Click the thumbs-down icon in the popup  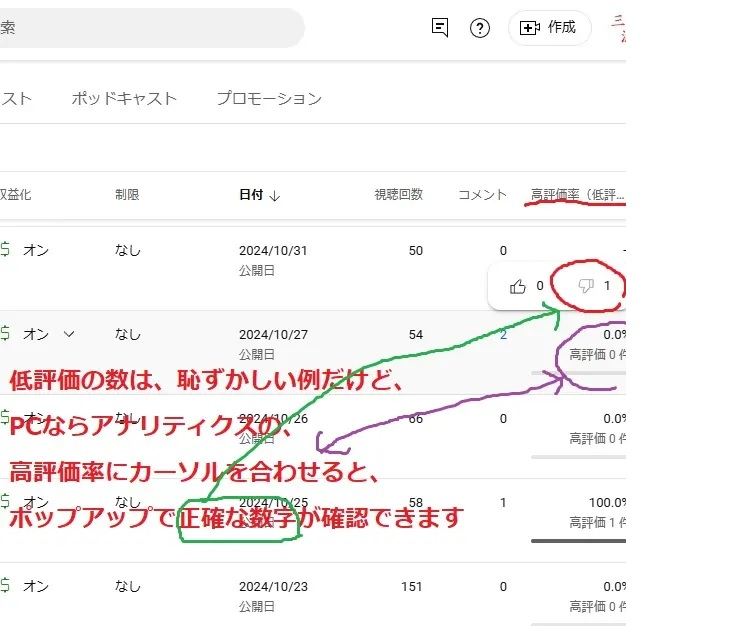point(586,286)
